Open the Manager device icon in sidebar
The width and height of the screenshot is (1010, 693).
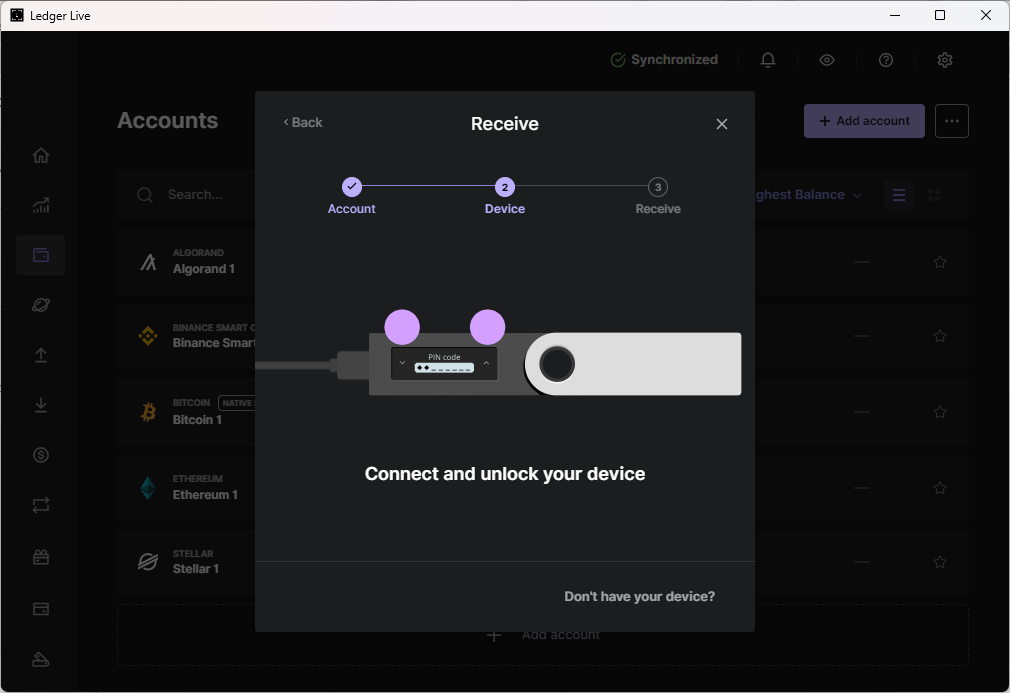click(x=41, y=660)
